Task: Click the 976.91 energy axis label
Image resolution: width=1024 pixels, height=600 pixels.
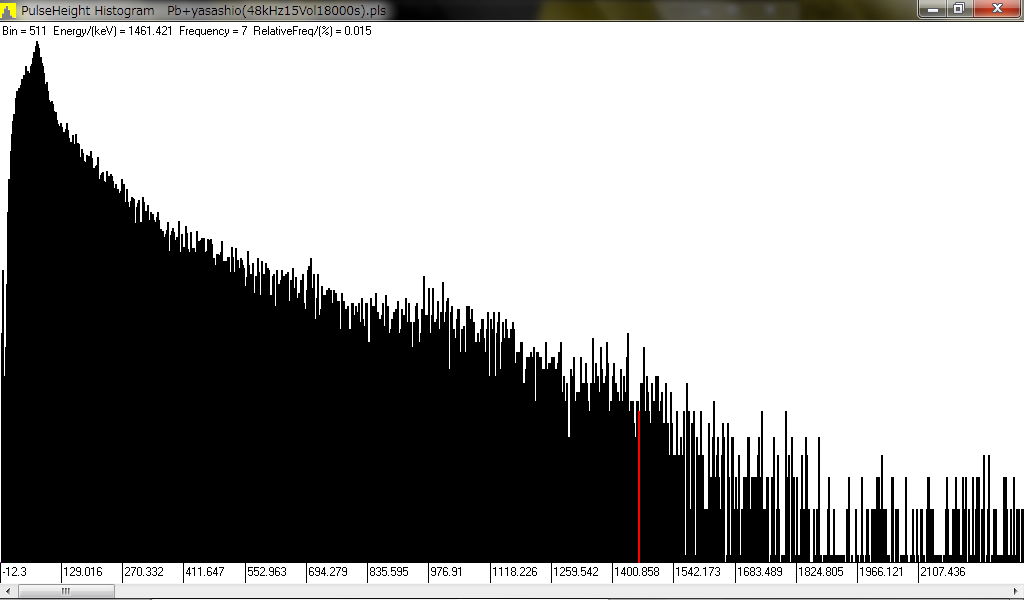Action: point(452,572)
